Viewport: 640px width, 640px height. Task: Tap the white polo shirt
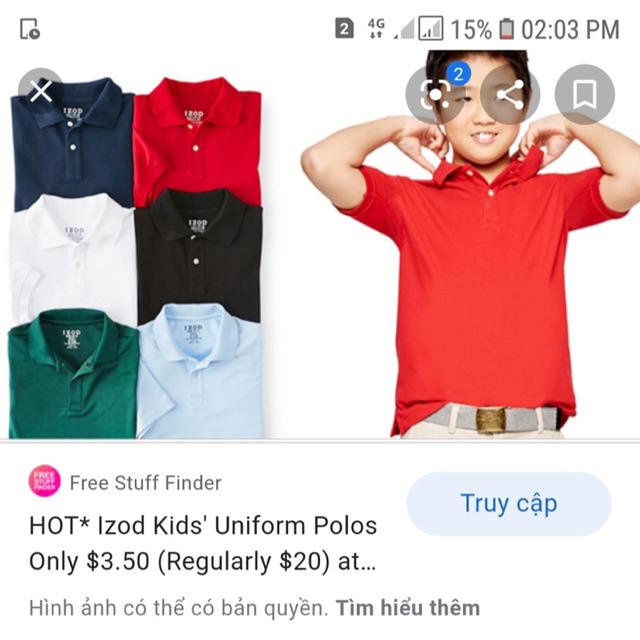(73, 257)
